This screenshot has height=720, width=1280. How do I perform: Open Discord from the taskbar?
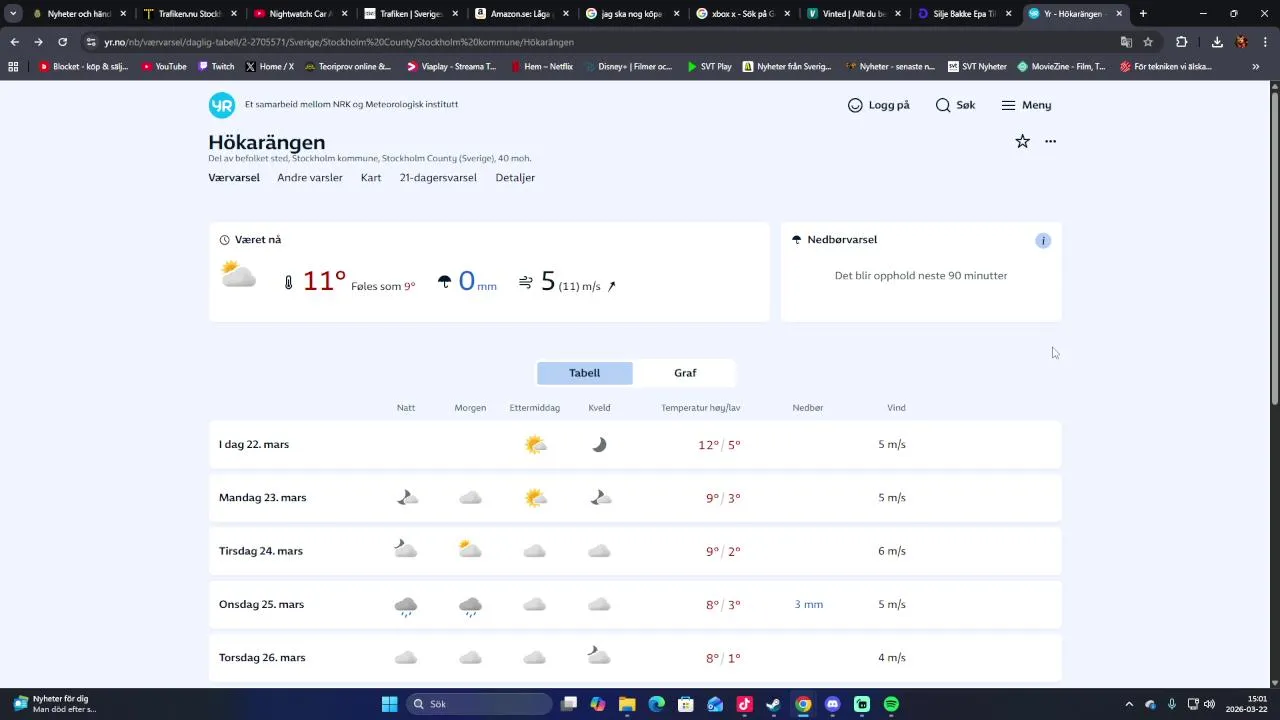click(832, 704)
